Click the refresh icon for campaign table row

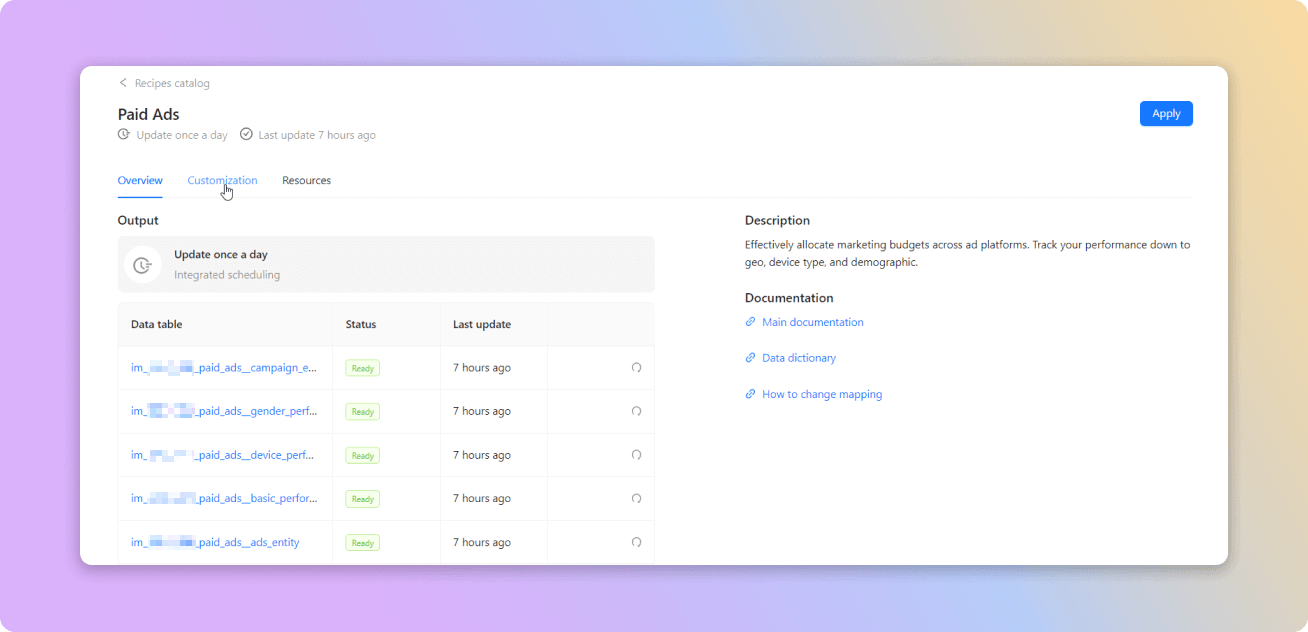pos(636,368)
